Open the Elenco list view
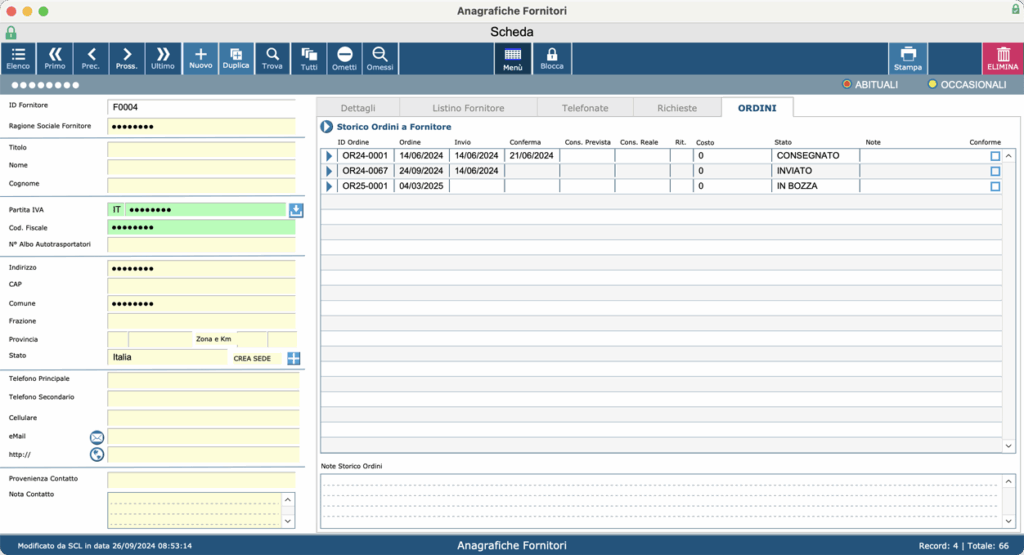 [x=18, y=58]
